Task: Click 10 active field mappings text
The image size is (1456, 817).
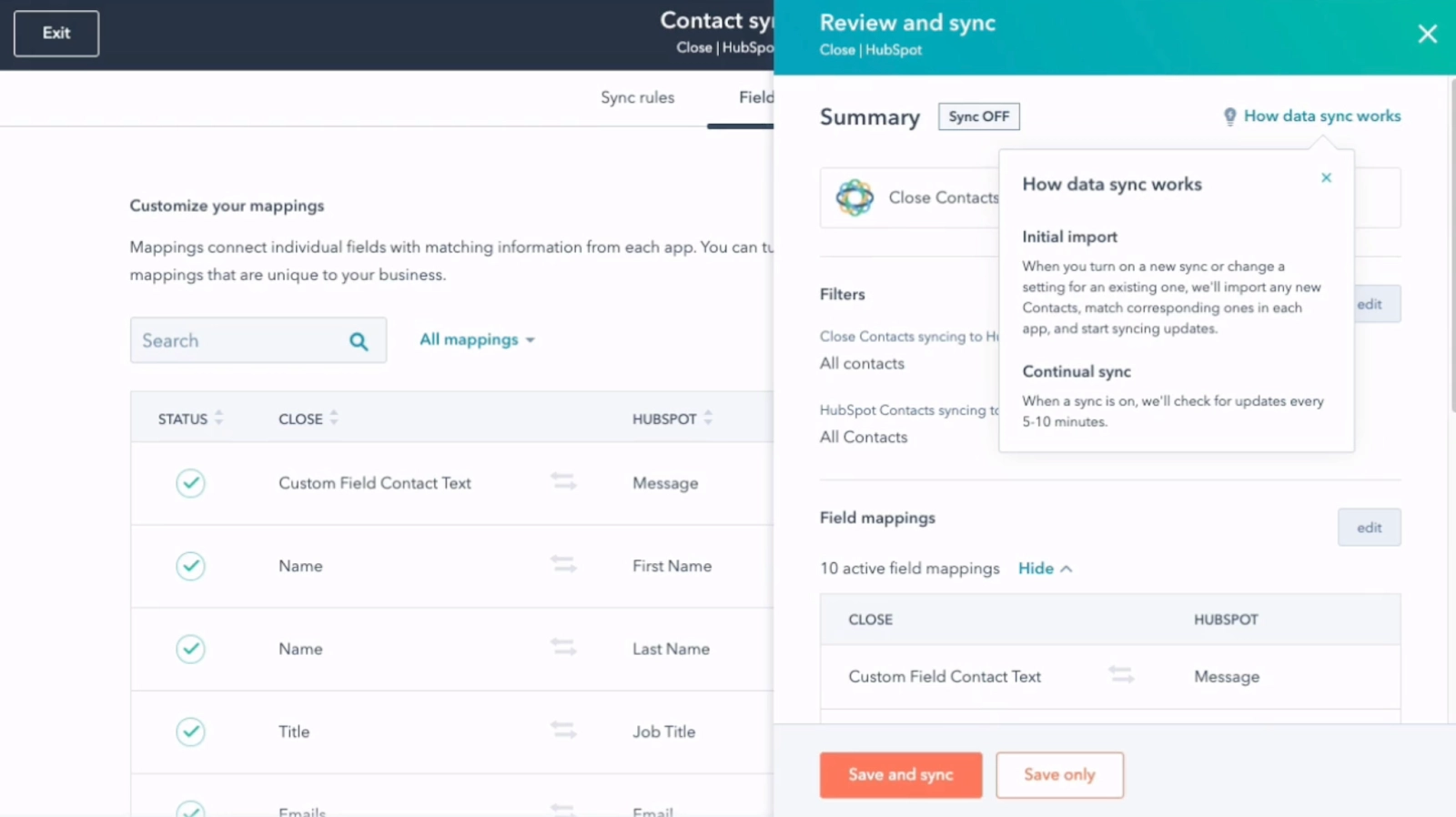Action: pos(909,568)
